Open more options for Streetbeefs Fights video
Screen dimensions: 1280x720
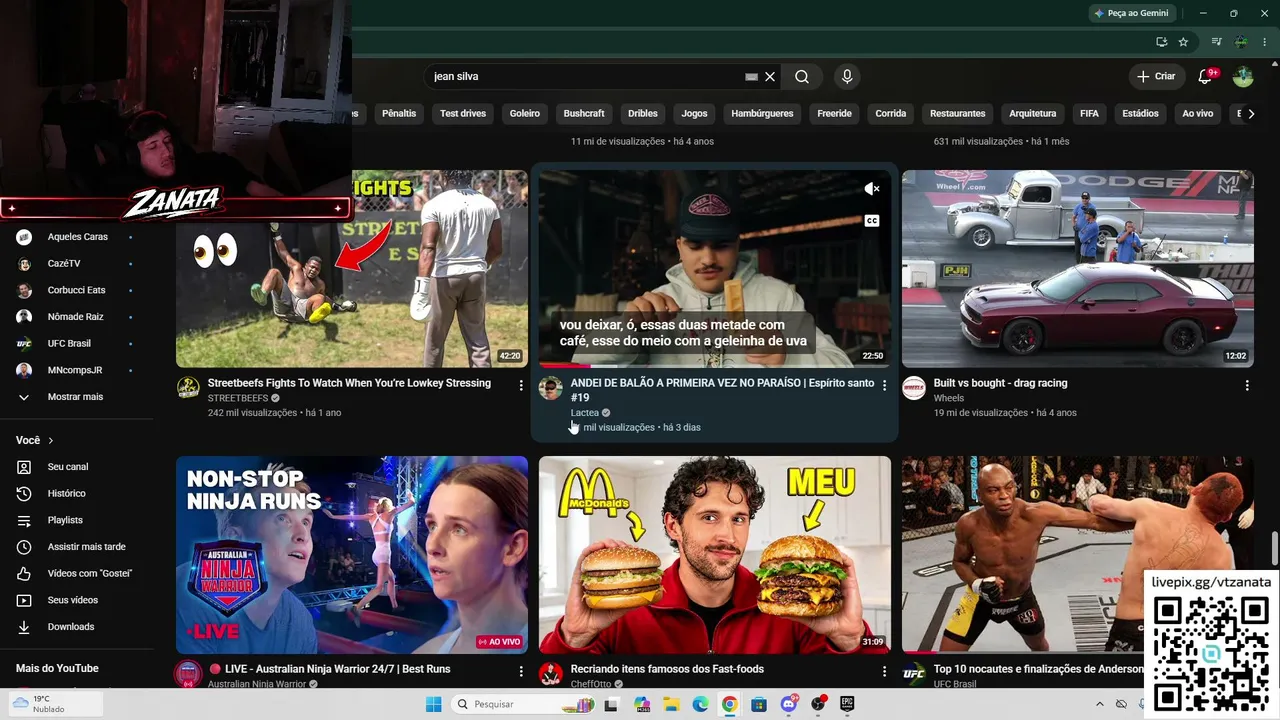pyautogui.click(x=521, y=385)
